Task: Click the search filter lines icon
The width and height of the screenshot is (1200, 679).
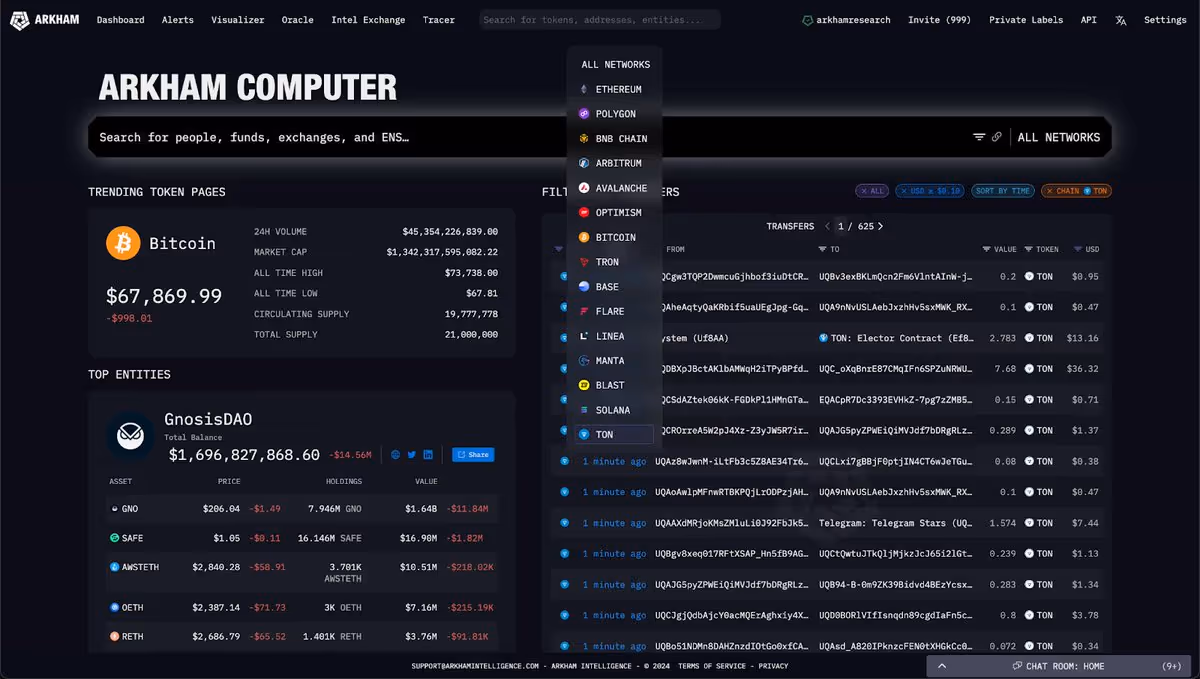Action: coord(979,137)
